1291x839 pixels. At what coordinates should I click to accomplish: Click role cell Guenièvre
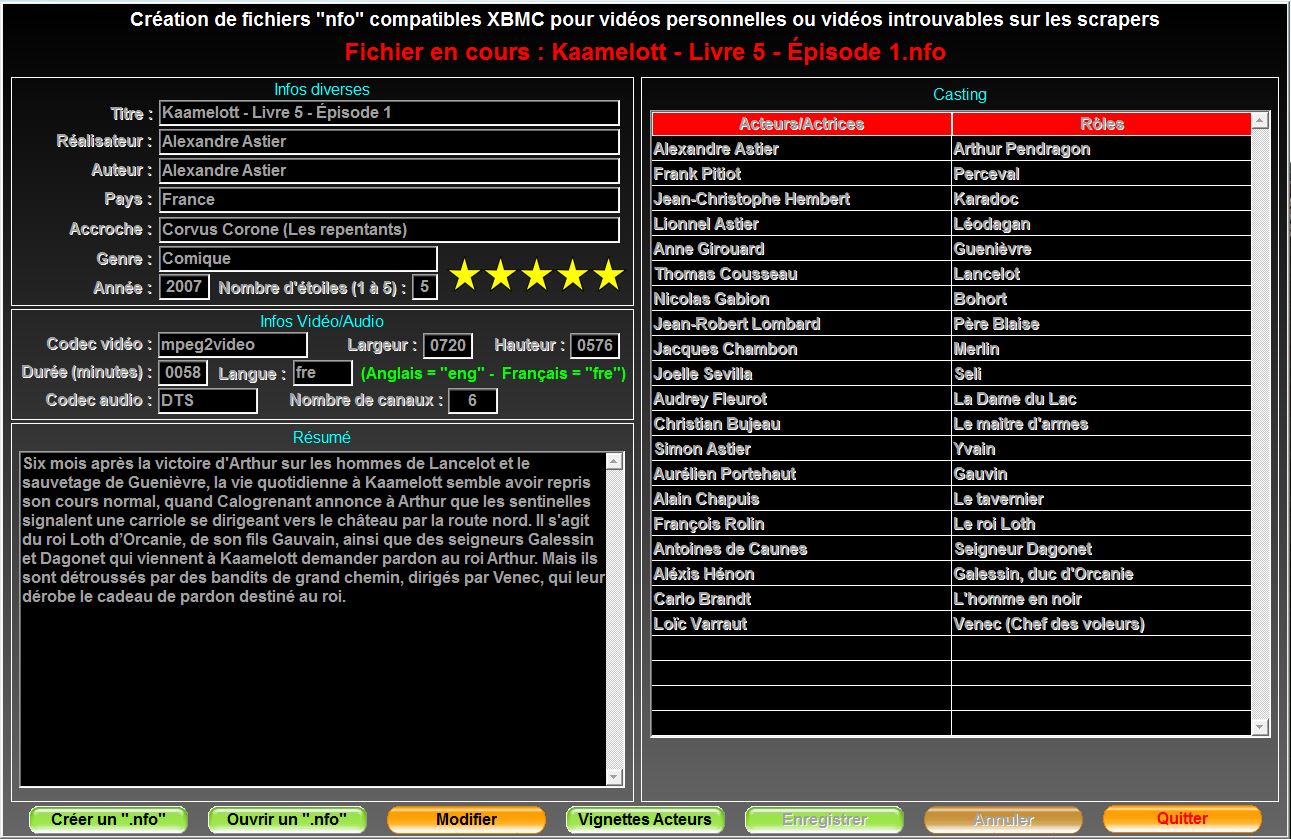[1102, 249]
